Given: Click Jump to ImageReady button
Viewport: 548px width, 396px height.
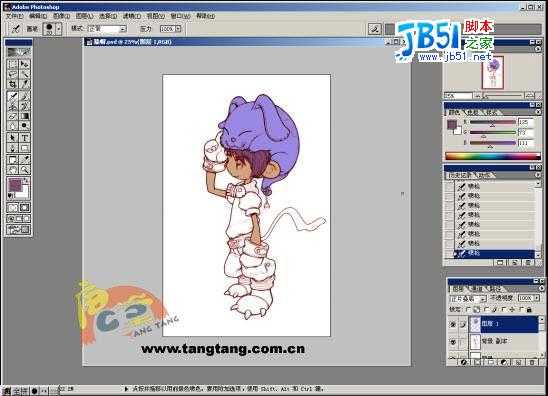Looking at the screenshot, I should point(19,230).
